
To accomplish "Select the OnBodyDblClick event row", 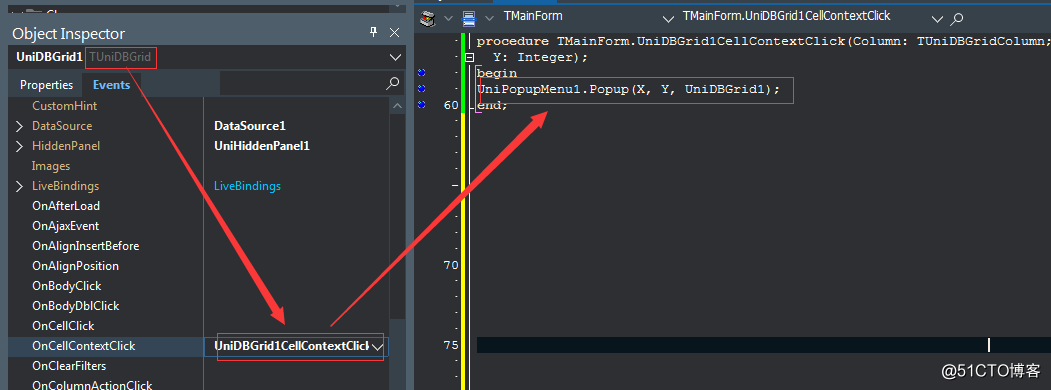I will click(198, 306).
